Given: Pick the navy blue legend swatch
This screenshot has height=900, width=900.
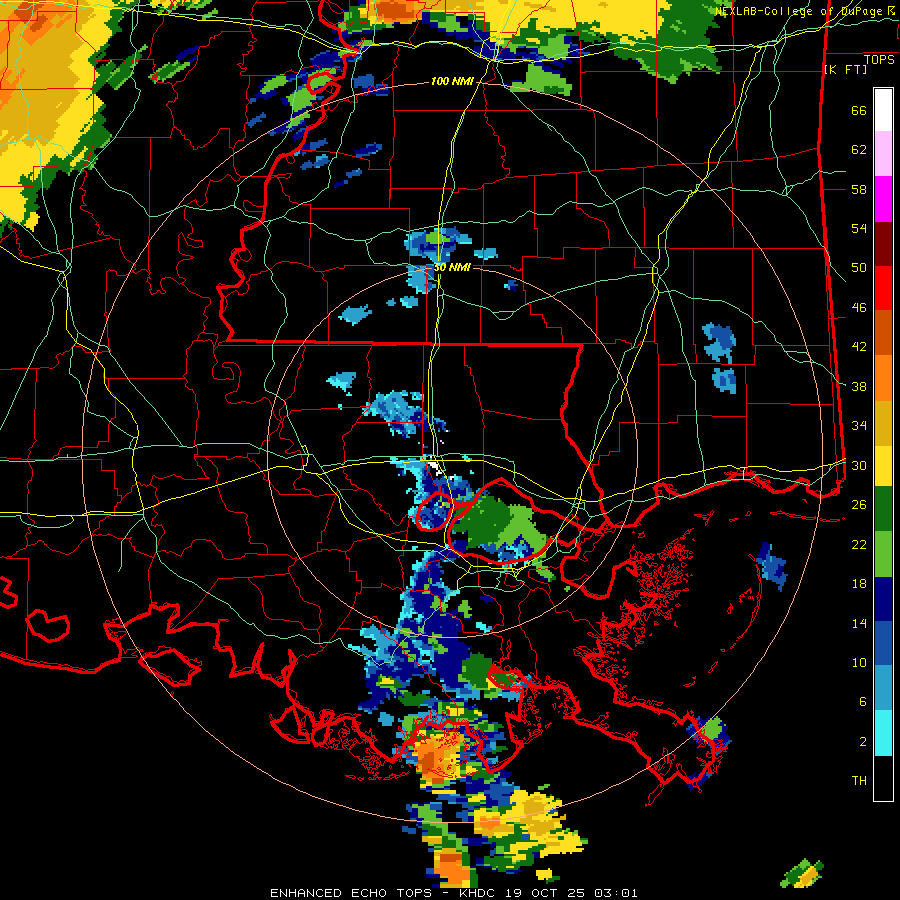Looking at the screenshot, I should [x=883, y=599].
